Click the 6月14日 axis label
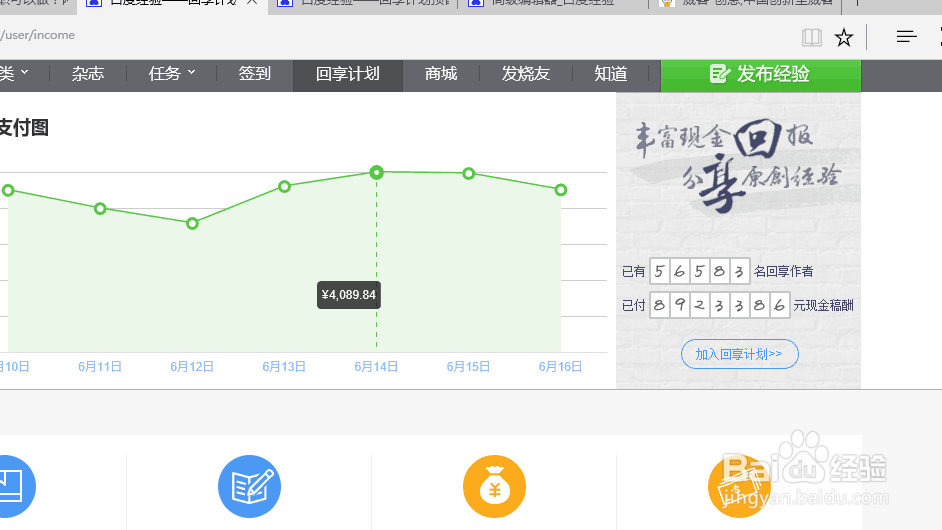This screenshot has width=942, height=530. [x=376, y=367]
